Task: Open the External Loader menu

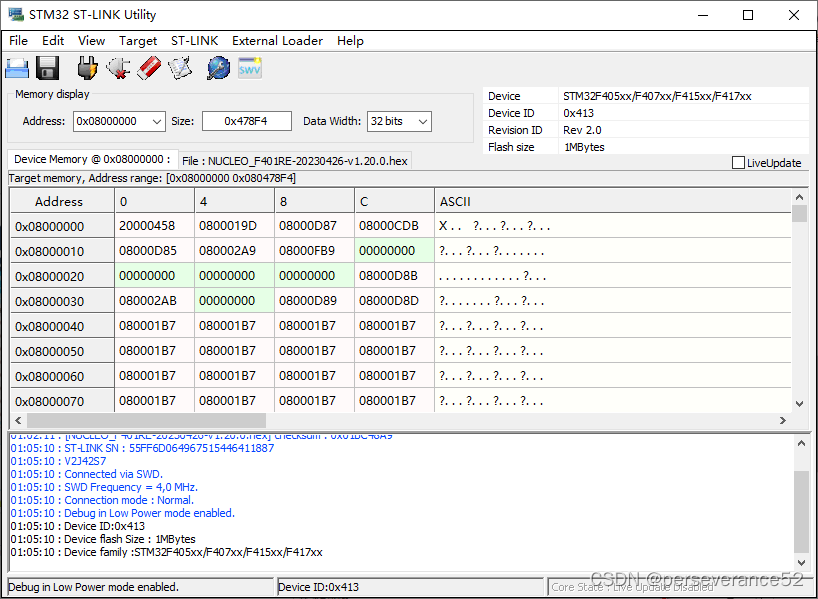Action: click(278, 41)
